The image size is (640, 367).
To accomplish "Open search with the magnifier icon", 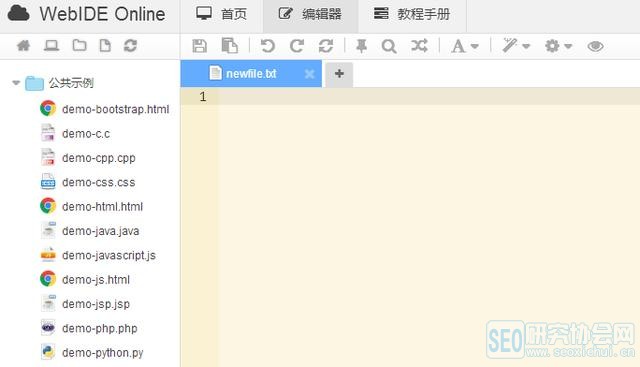I will tap(389, 46).
